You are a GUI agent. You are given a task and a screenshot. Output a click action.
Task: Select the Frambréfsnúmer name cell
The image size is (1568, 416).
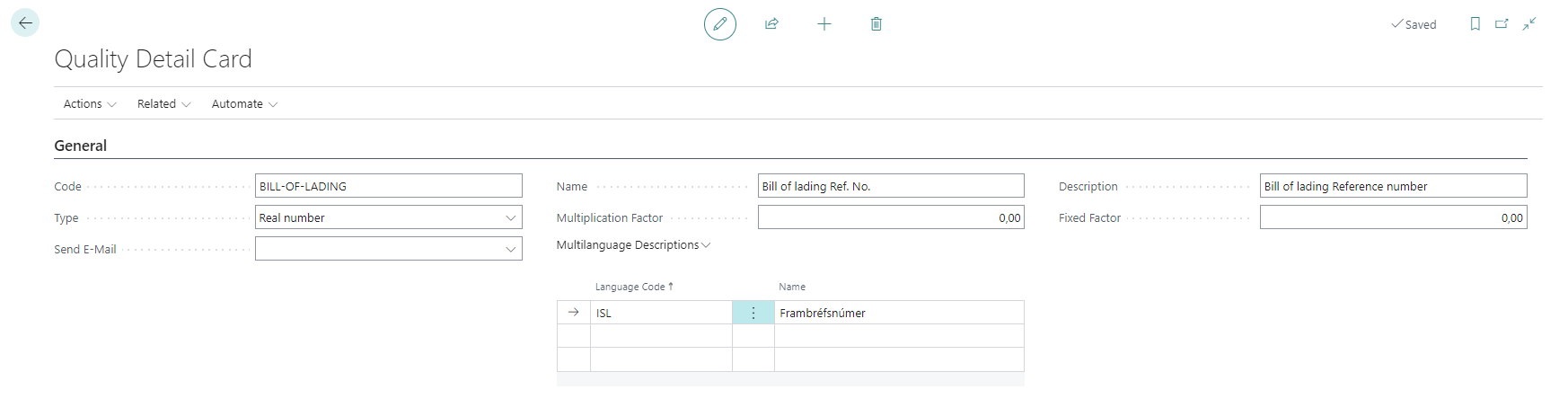(x=898, y=313)
